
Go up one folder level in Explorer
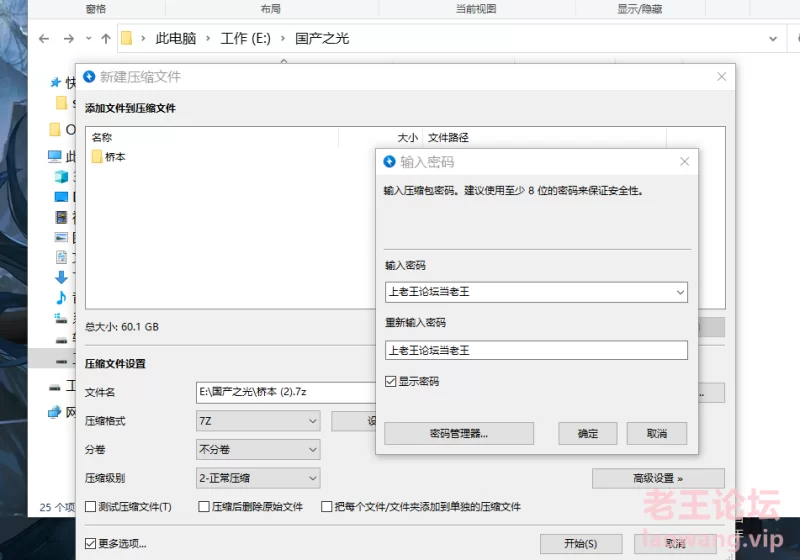[106, 38]
